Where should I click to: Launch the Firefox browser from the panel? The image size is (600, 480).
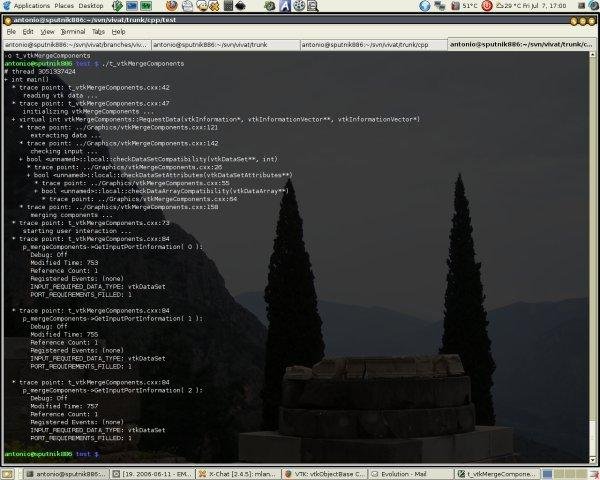pos(172,6)
